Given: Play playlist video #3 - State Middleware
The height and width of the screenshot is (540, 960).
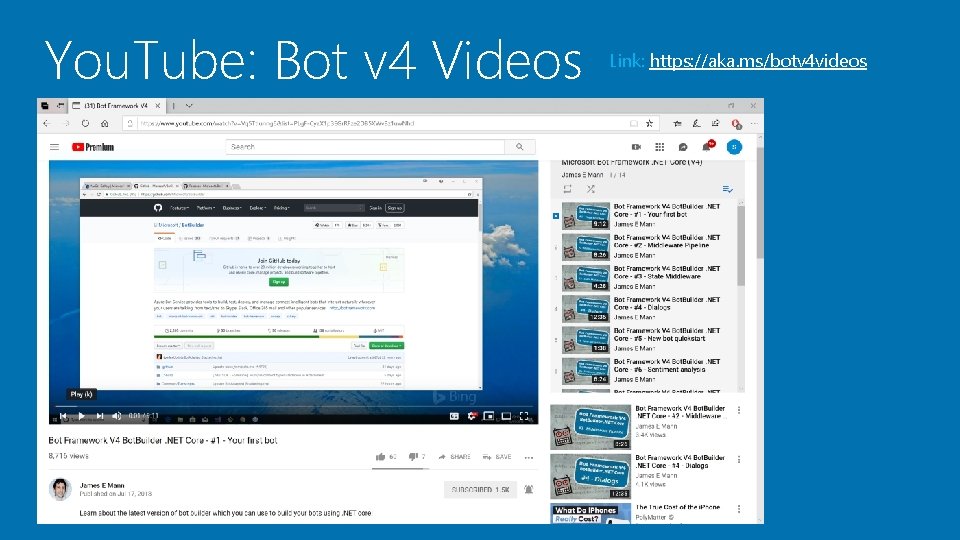Looking at the screenshot, I should click(643, 277).
